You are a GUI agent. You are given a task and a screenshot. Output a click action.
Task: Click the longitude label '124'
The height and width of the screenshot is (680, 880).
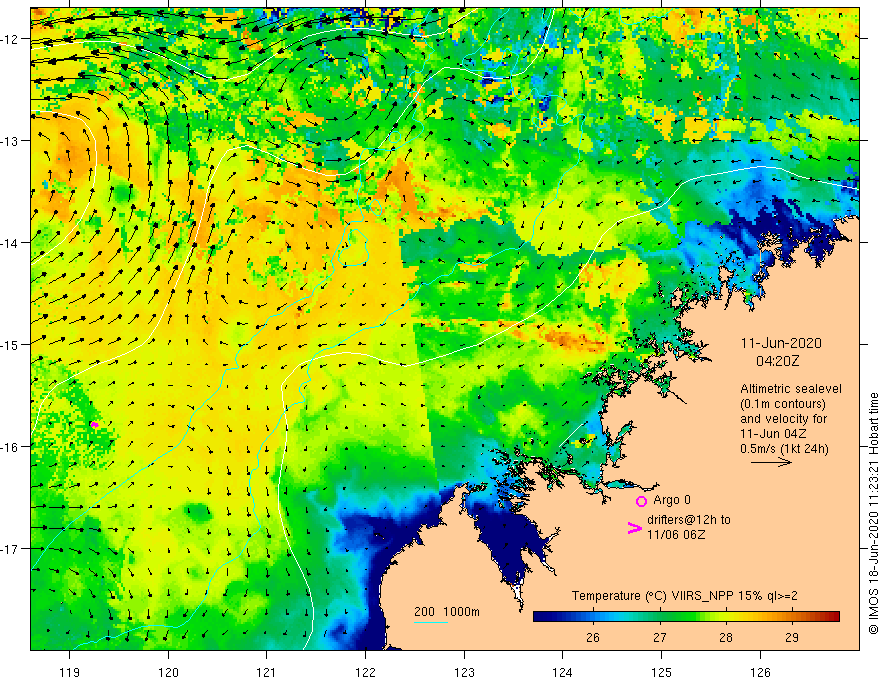[563, 672]
